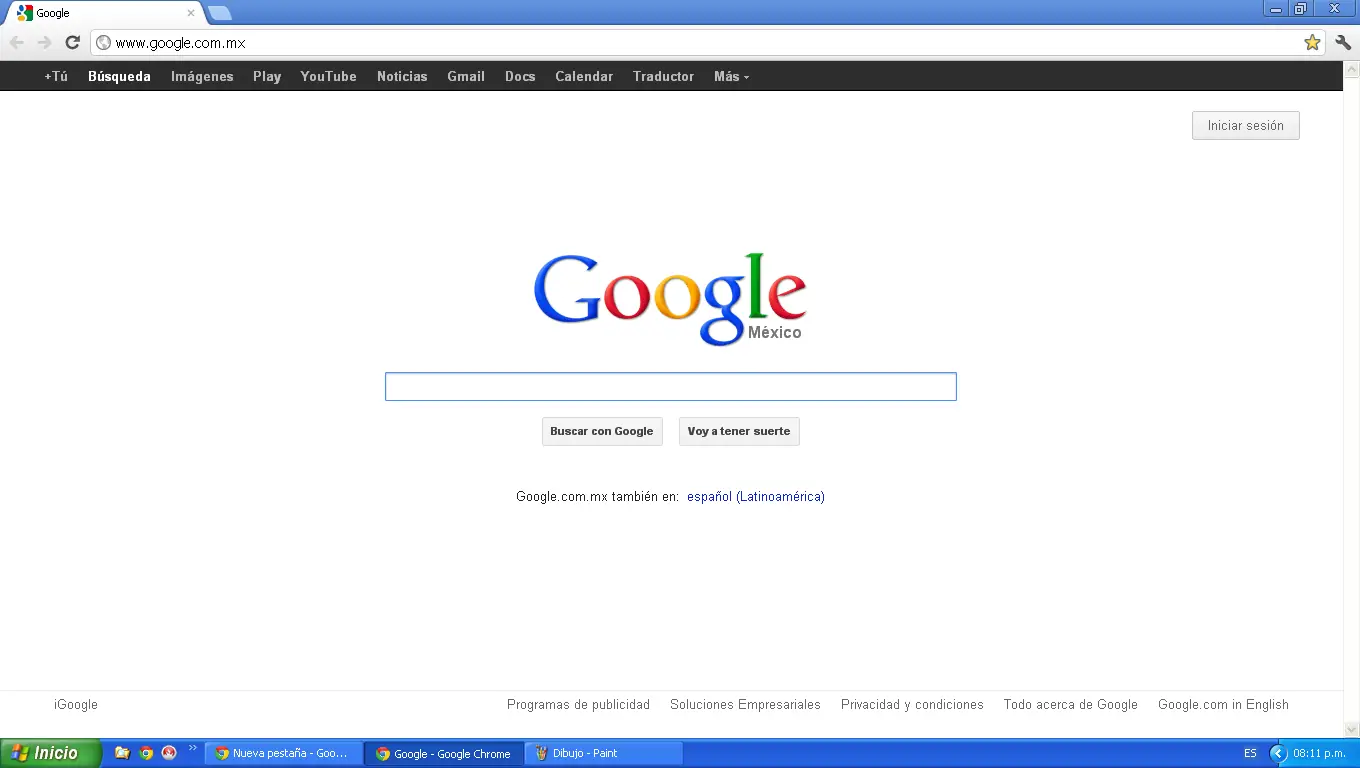1360x768 pixels.
Task: Expand hidden Quick Launch items chevron
Action: coord(193,748)
